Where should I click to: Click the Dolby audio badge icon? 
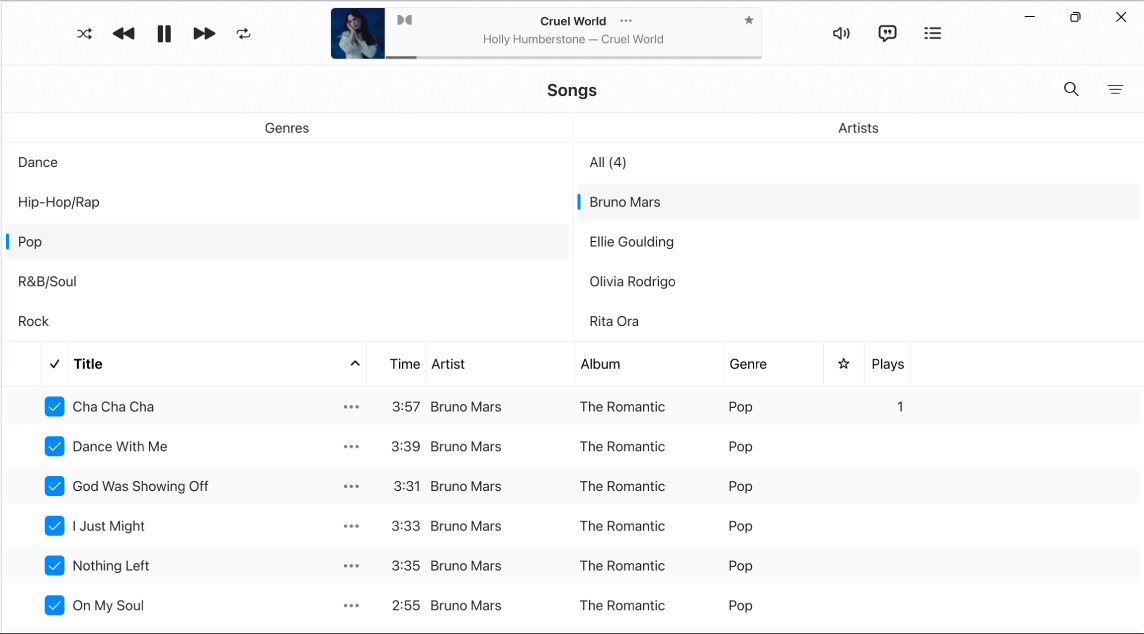tap(405, 20)
